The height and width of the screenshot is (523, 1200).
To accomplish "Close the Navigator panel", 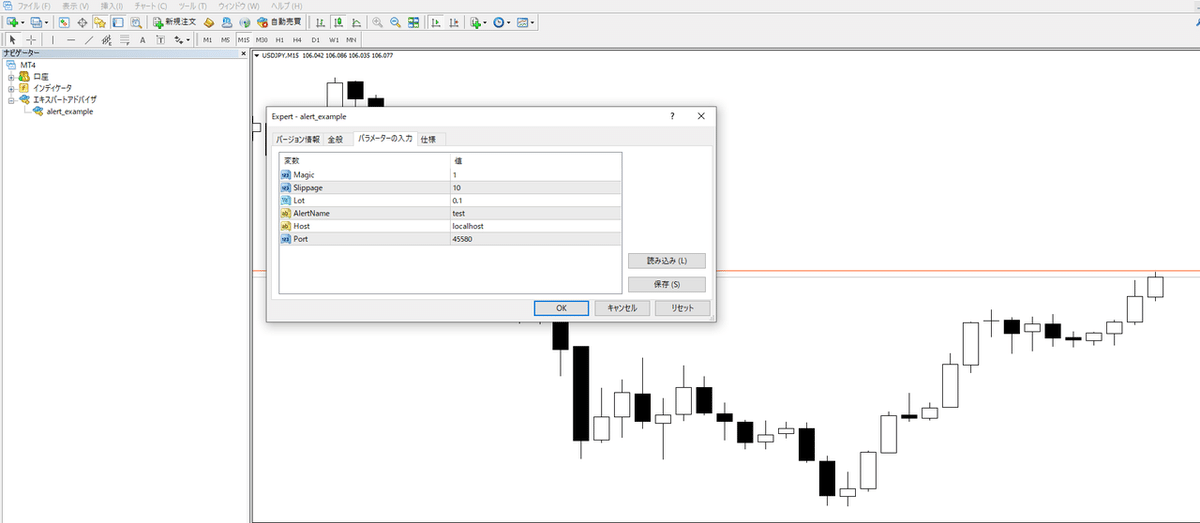I will pyautogui.click(x=242, y=53).
